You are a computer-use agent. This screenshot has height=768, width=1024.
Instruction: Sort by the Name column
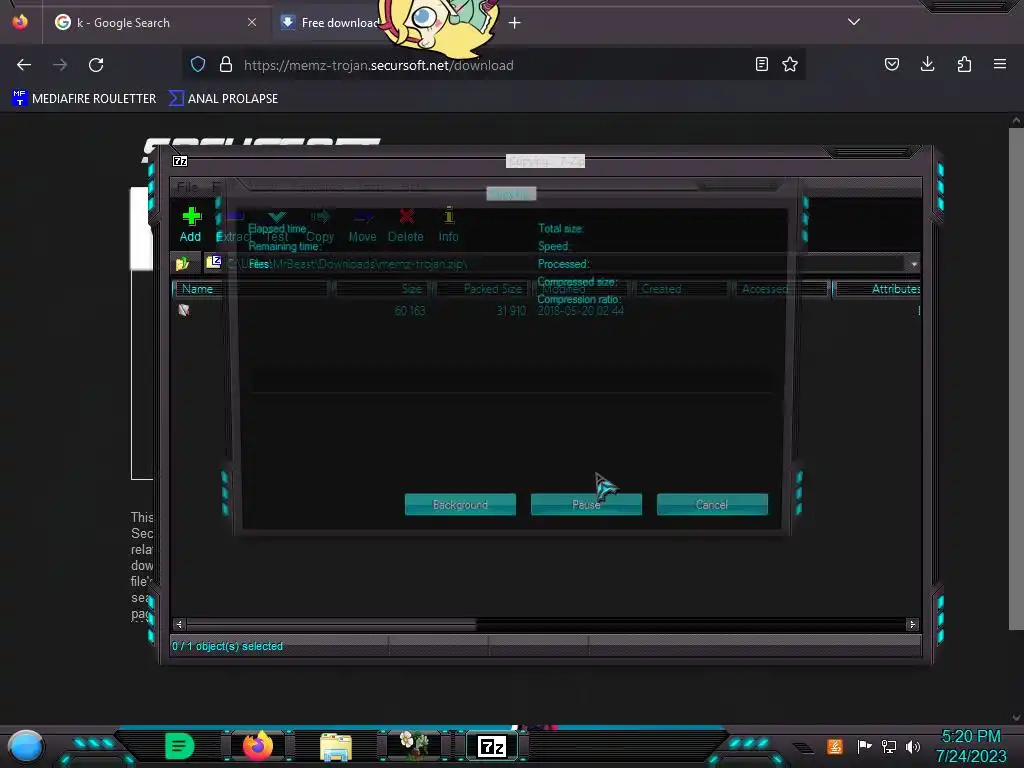pos(251,289)
